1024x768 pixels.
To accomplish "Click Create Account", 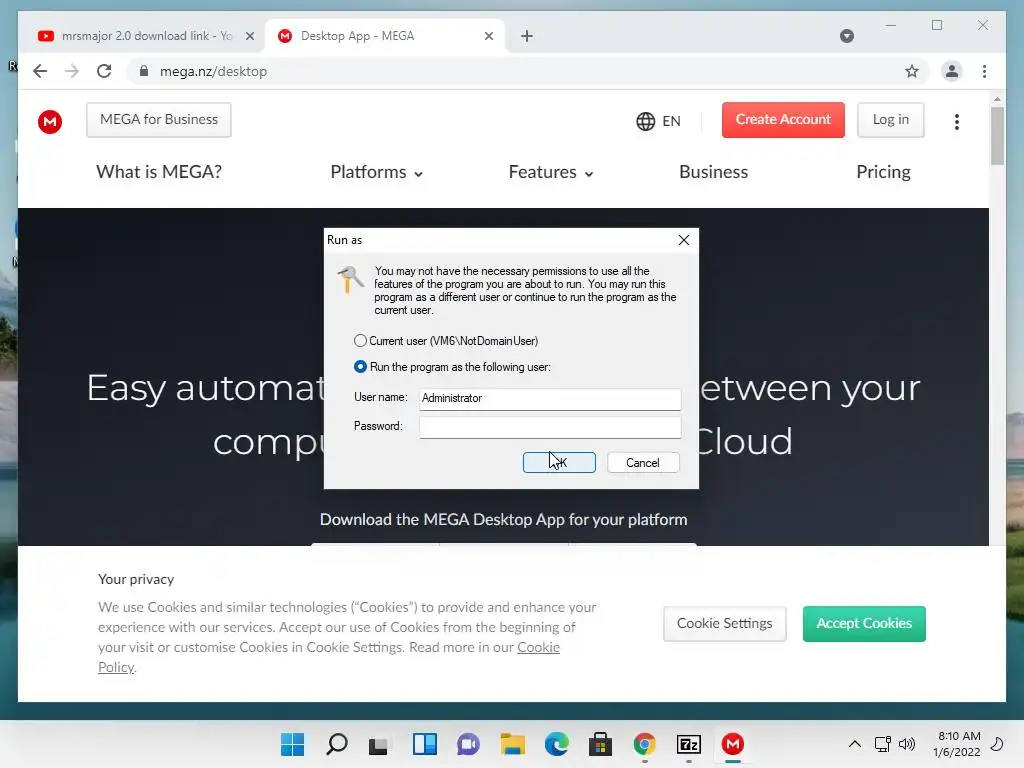I will click(x=783, y=120).
